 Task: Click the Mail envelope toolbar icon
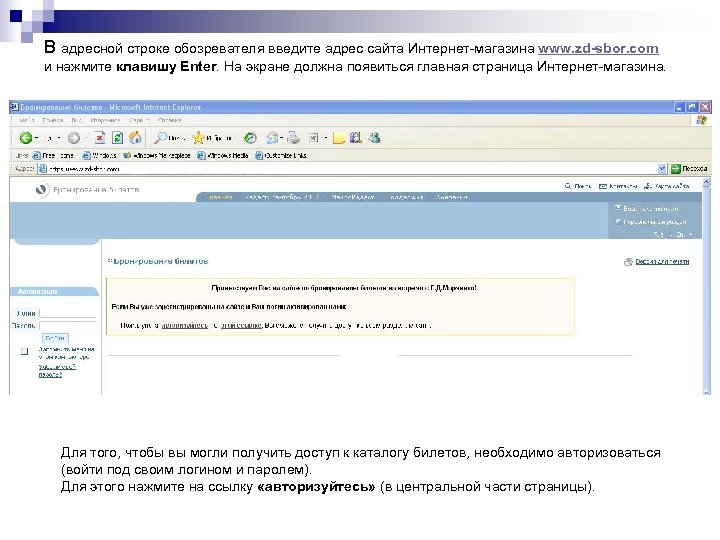(x=272, y=138)
